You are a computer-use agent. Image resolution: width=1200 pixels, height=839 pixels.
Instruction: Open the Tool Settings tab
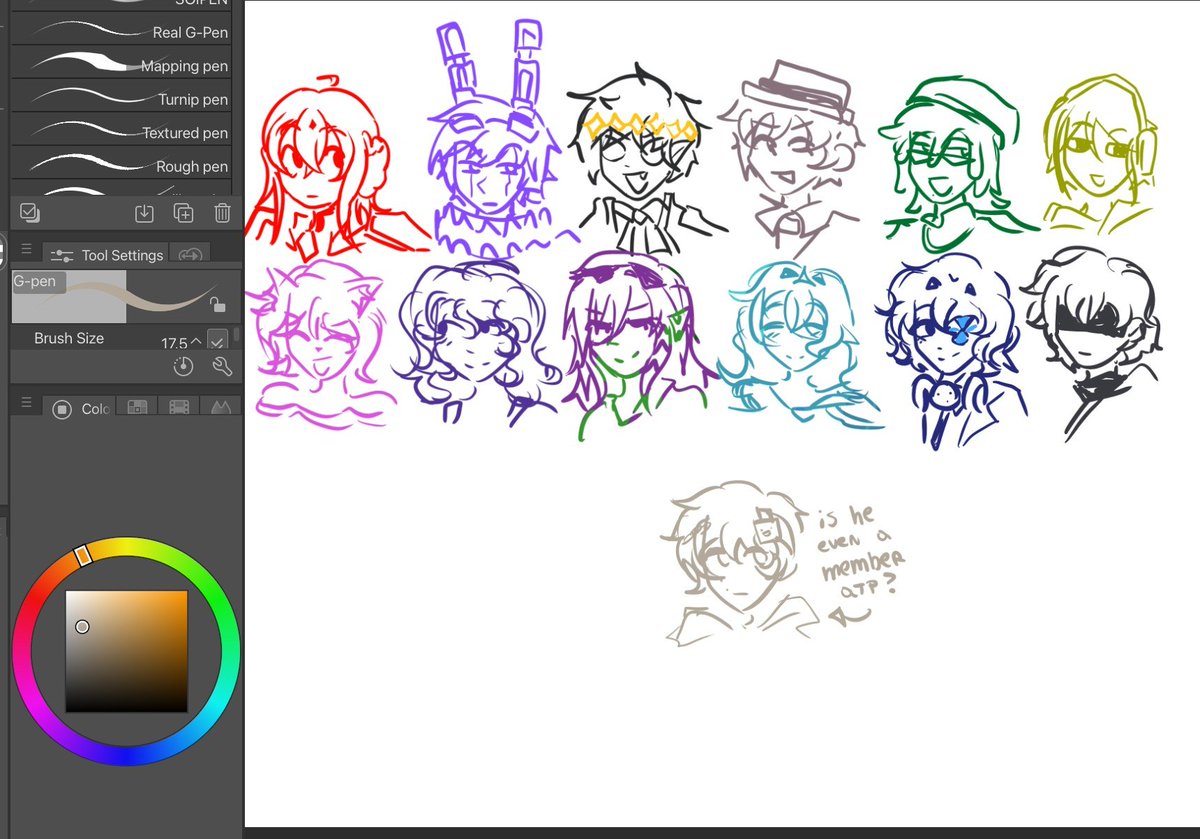click(107, 255)
